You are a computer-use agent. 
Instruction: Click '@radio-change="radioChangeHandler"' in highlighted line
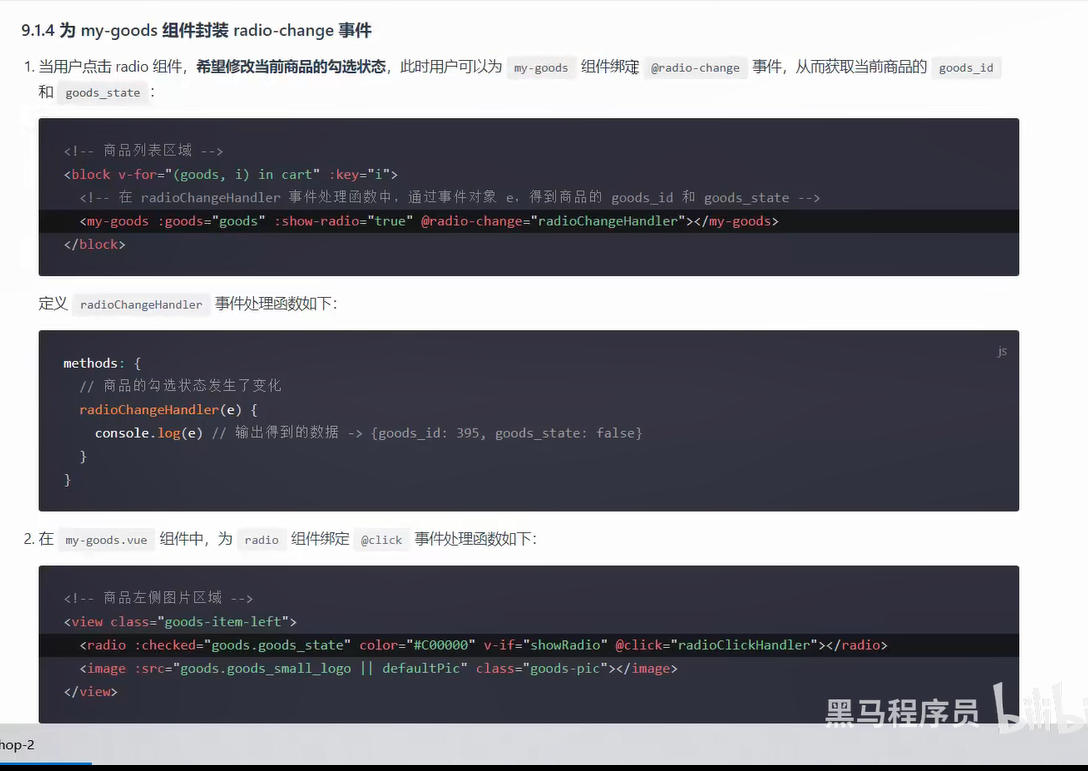coord(552,221)
